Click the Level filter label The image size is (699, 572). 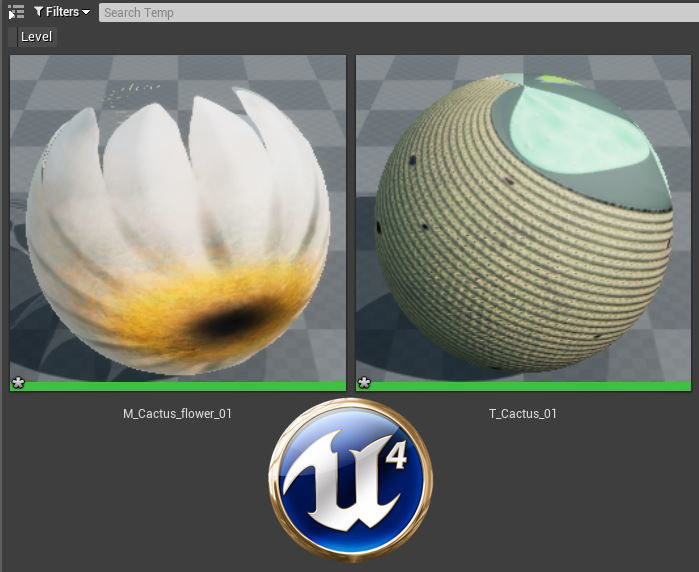[x=37, y=37]
